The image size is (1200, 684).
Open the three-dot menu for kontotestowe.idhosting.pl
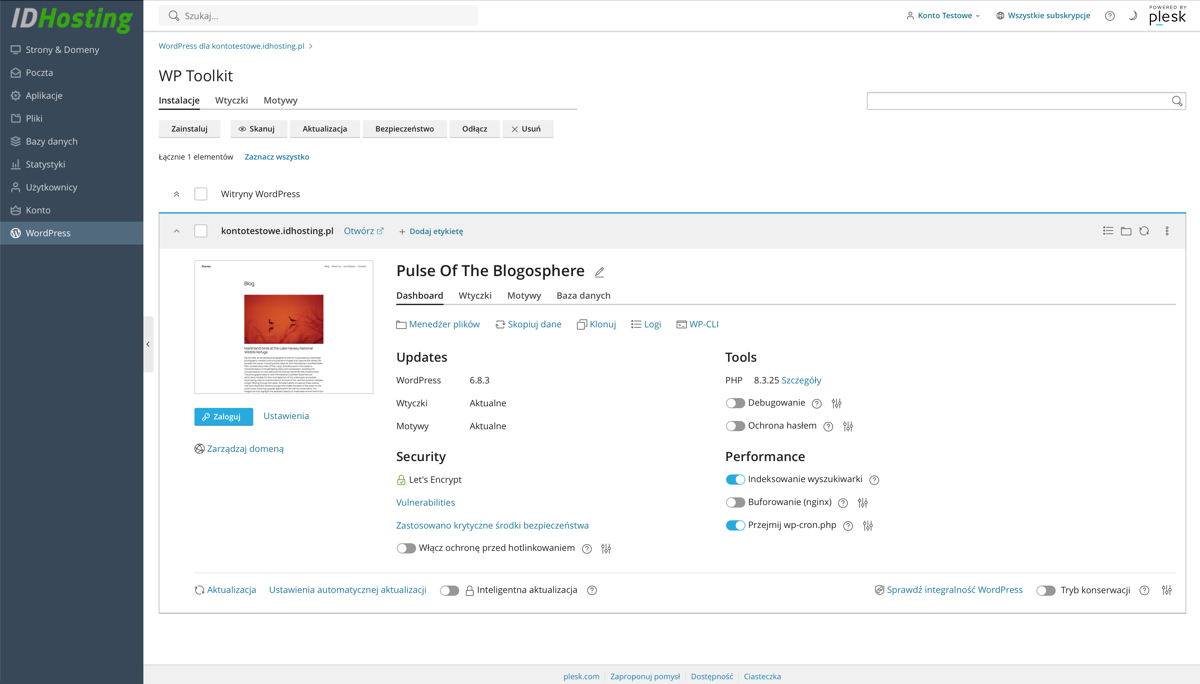[1166, 231]
